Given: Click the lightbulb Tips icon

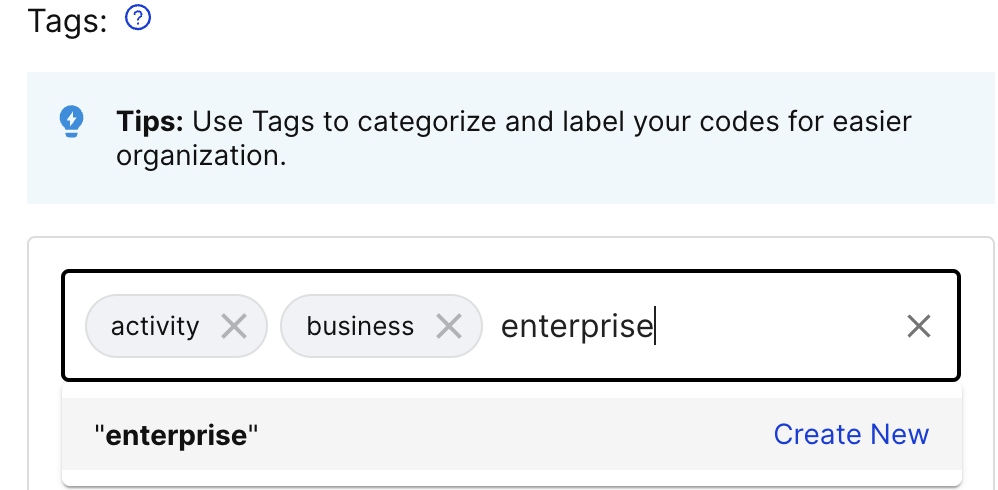Looking at the screenshot, I should tap(71, 122).
